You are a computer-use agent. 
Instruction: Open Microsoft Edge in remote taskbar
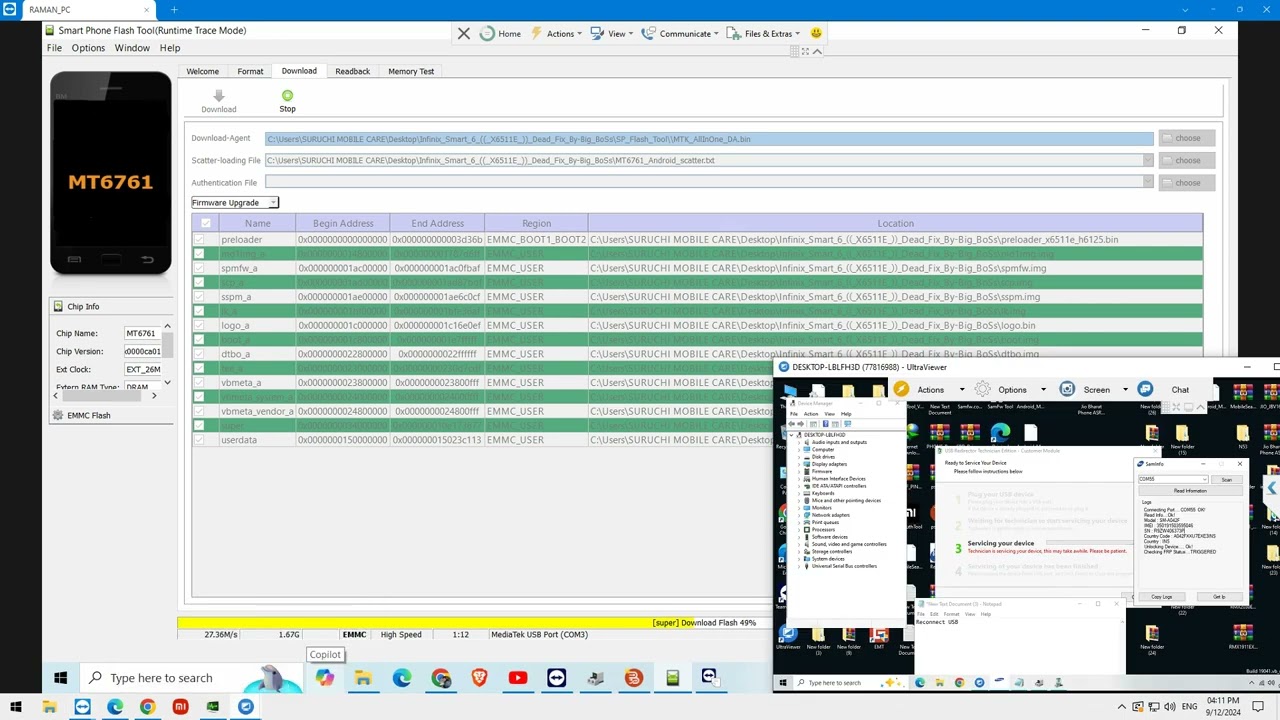pyautogui.click(x=402, y=678)
